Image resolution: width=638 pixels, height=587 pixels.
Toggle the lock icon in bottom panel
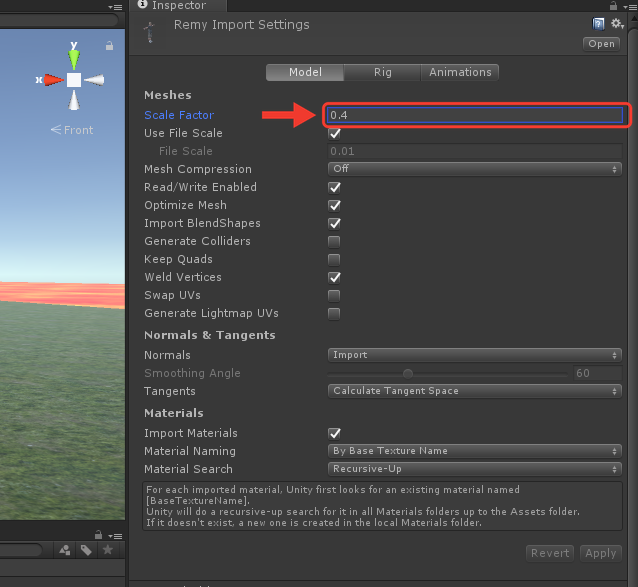[98, 535]
